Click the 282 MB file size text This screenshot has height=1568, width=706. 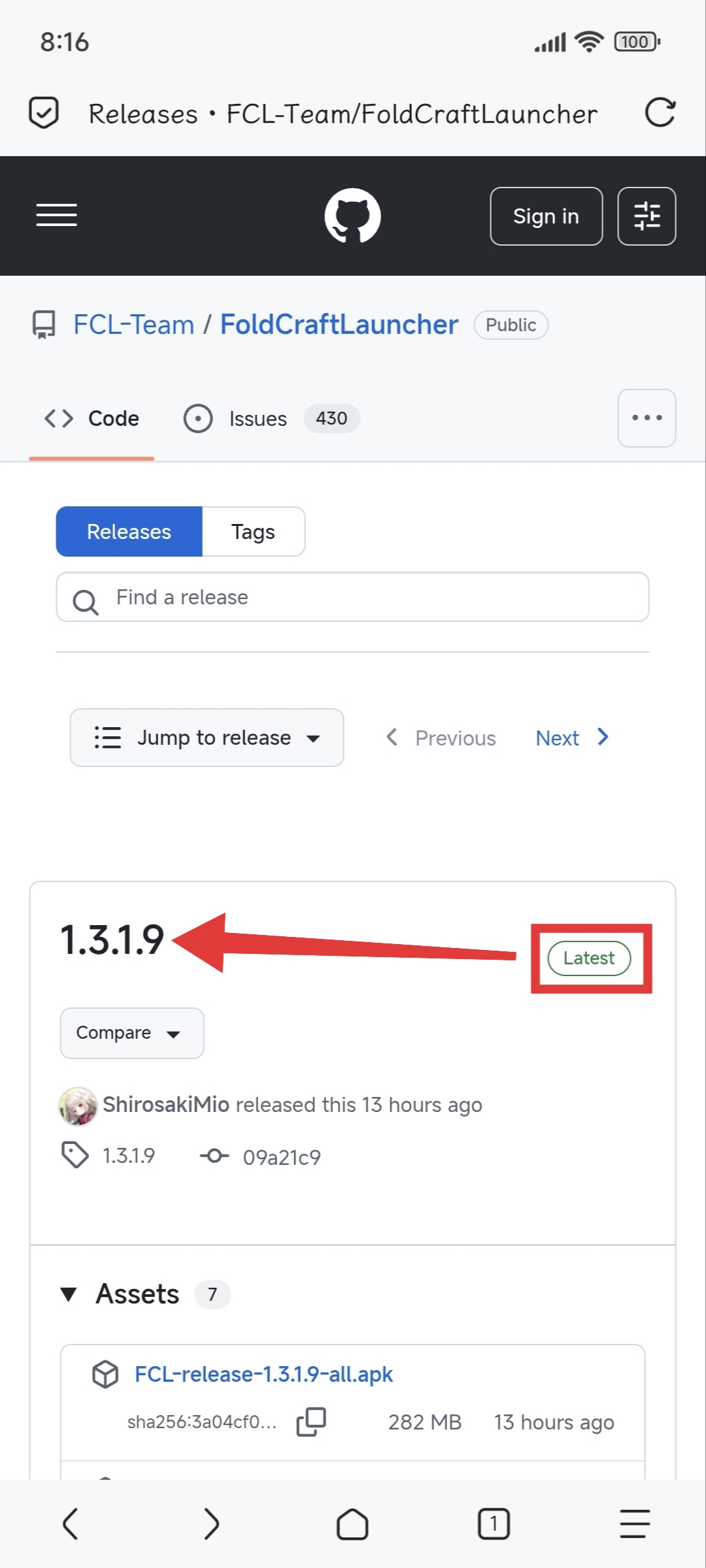tap(425, 1422)
